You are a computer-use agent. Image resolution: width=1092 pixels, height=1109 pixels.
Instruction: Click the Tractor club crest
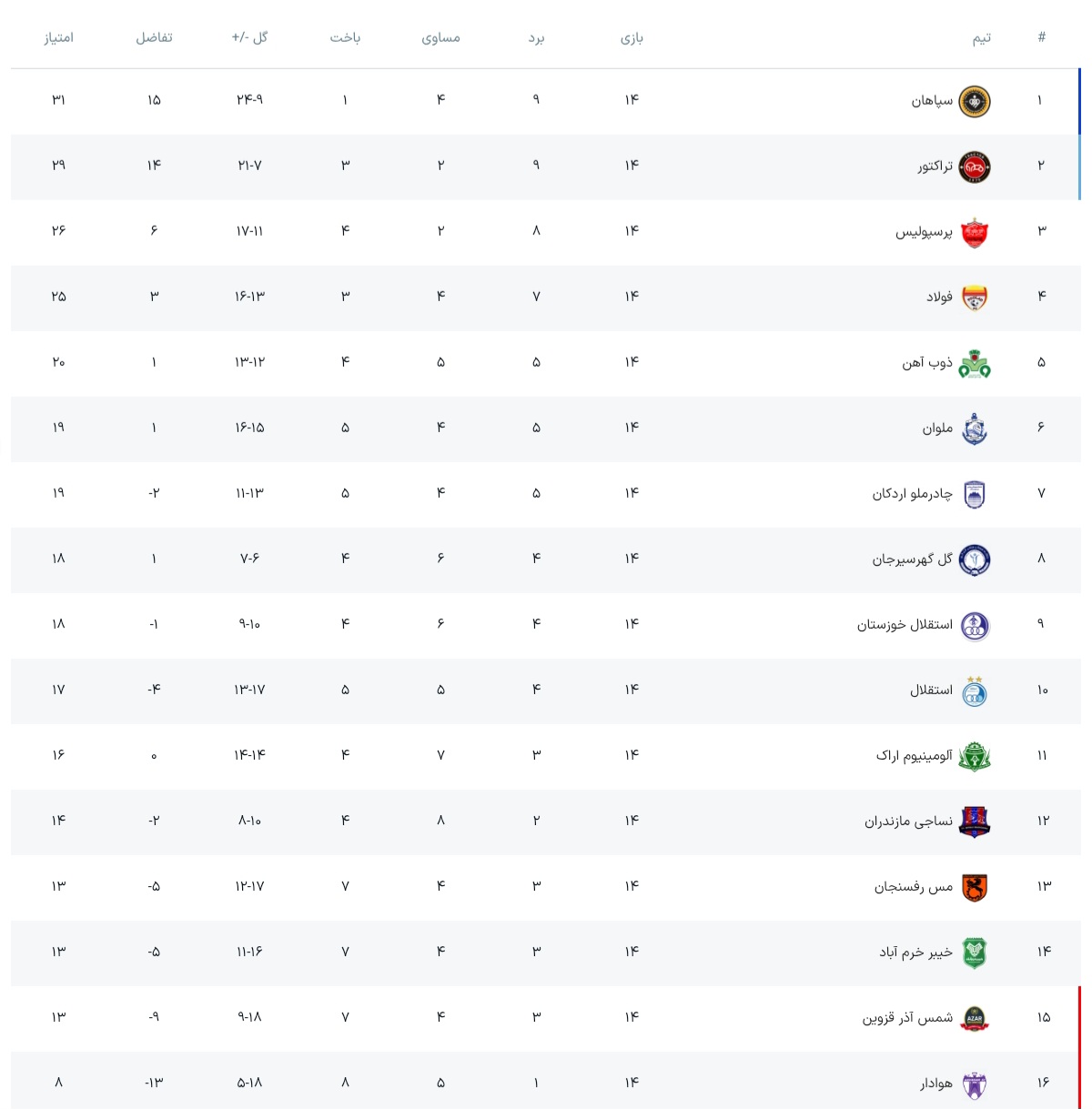click(x=975, y=166)
